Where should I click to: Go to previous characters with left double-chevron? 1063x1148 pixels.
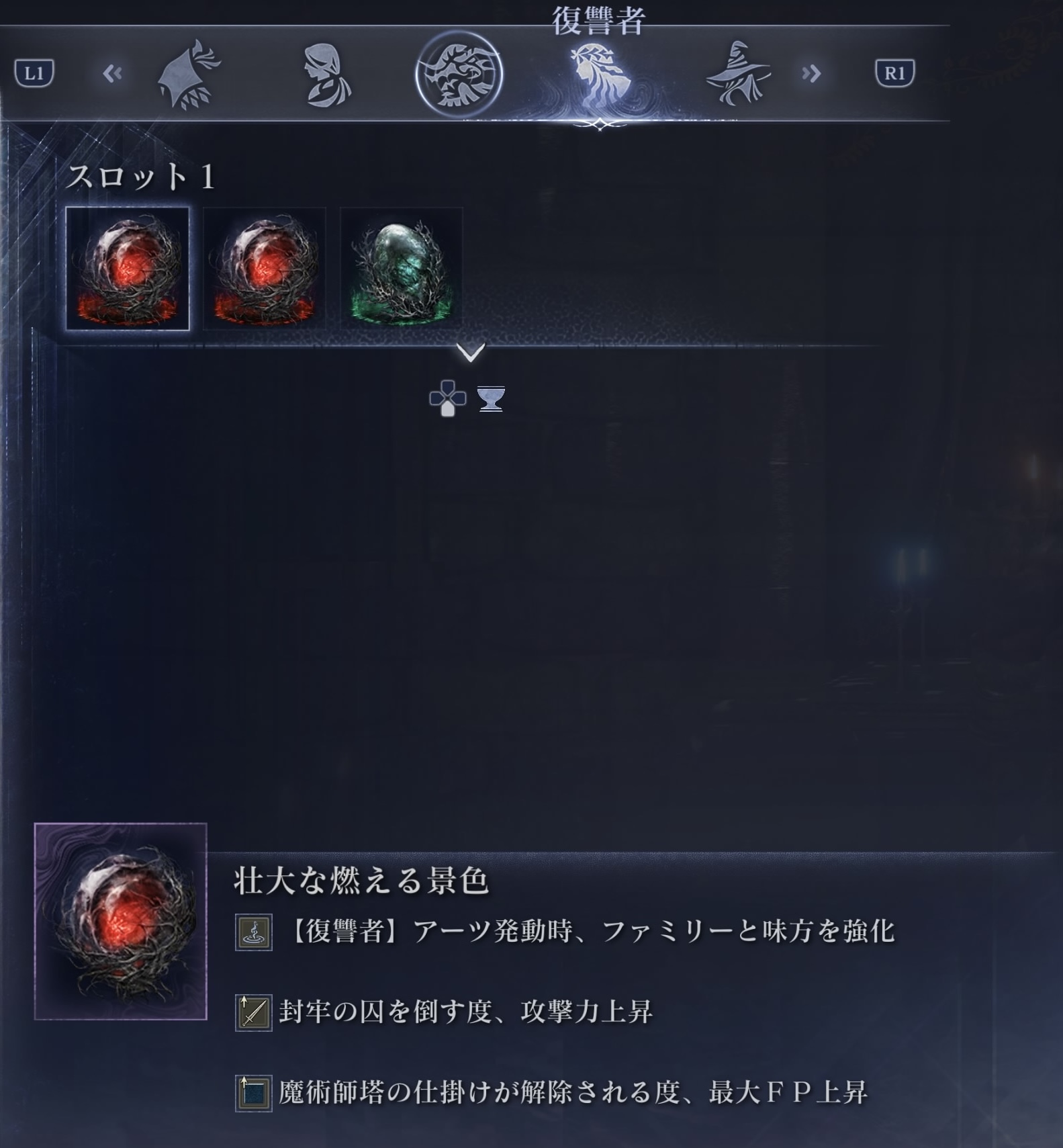[x=113, y=73]
